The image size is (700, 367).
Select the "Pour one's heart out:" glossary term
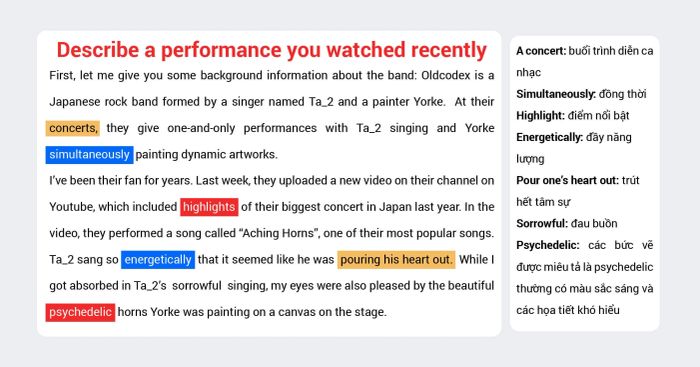pyautogui.click(x=567, y=180)
